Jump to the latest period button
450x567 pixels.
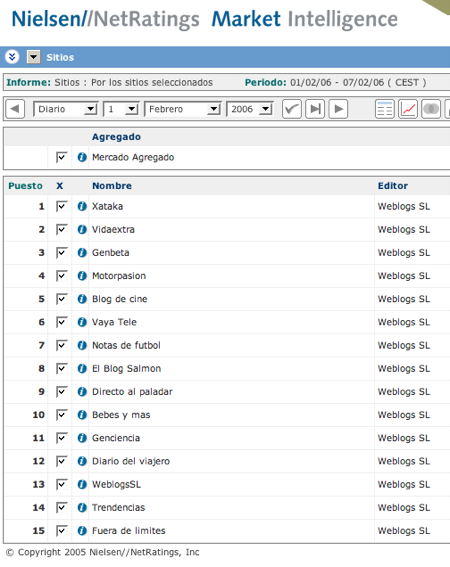315,109
